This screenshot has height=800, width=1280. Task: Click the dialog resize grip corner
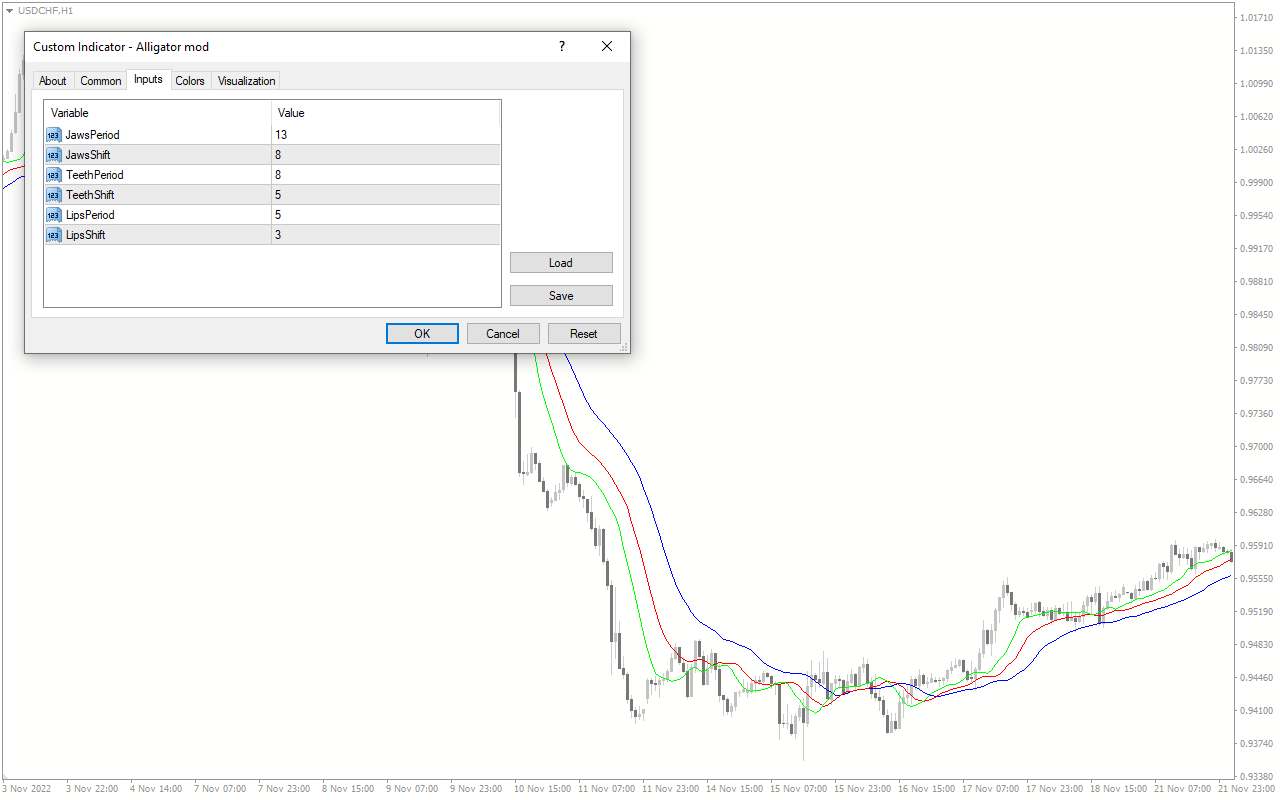pos(624,347)
